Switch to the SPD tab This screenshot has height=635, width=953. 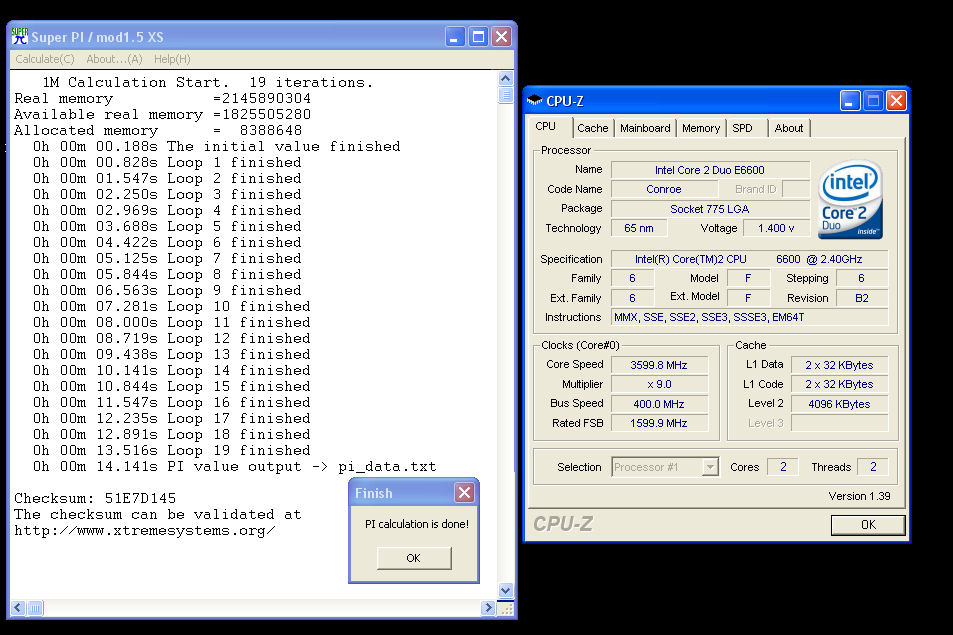pyautogui.click(x=742, y=128)
